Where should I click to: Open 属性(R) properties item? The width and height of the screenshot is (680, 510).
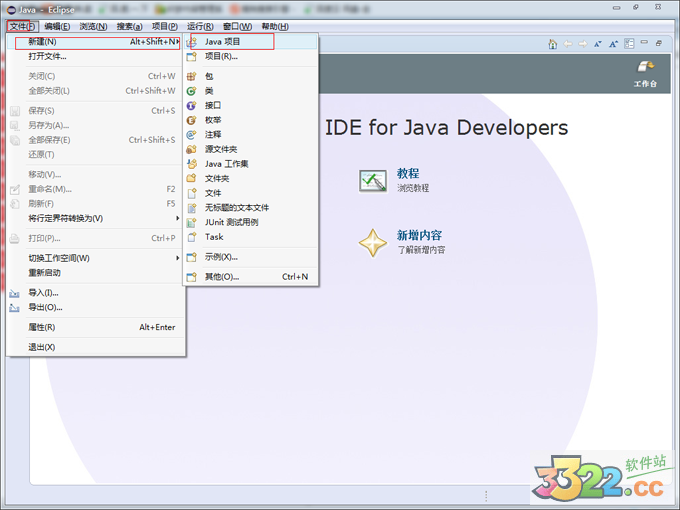[x=96, y=327]
